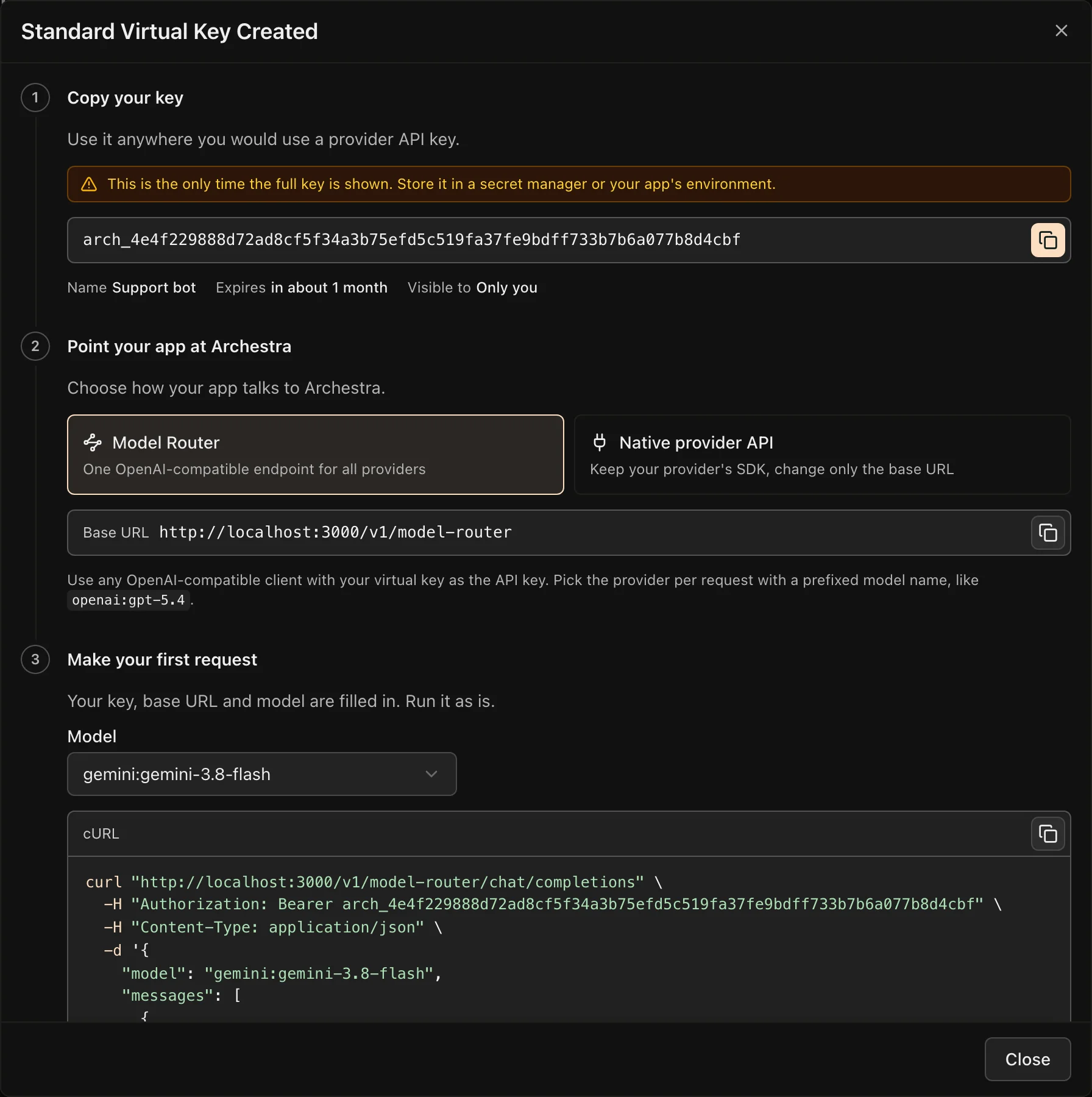This screenshot has width=1092, height=1097.
Task: Click the Make your first request heading
Action: click(162, 659)
